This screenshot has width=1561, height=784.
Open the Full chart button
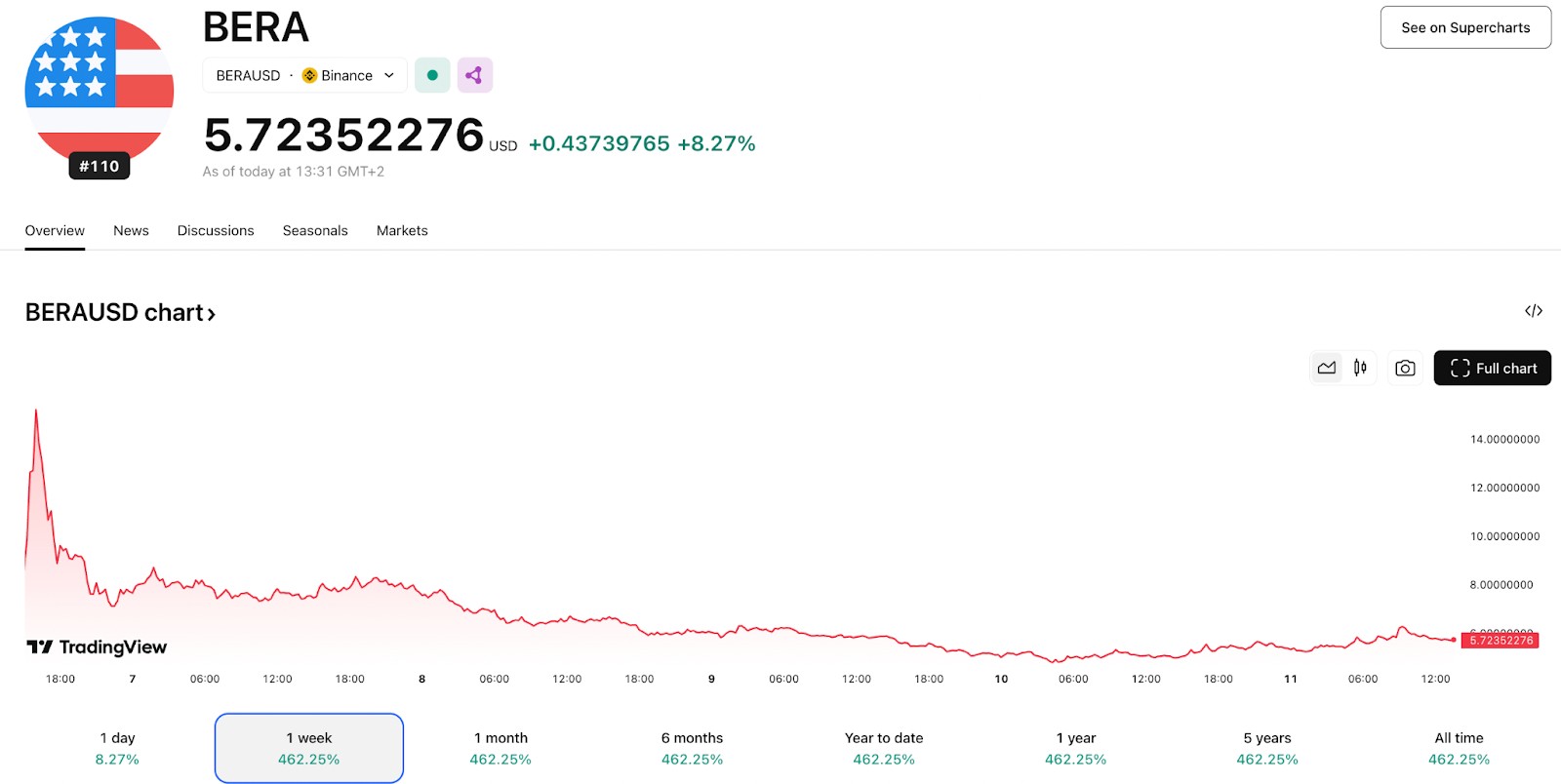[x=1492, y=368]
